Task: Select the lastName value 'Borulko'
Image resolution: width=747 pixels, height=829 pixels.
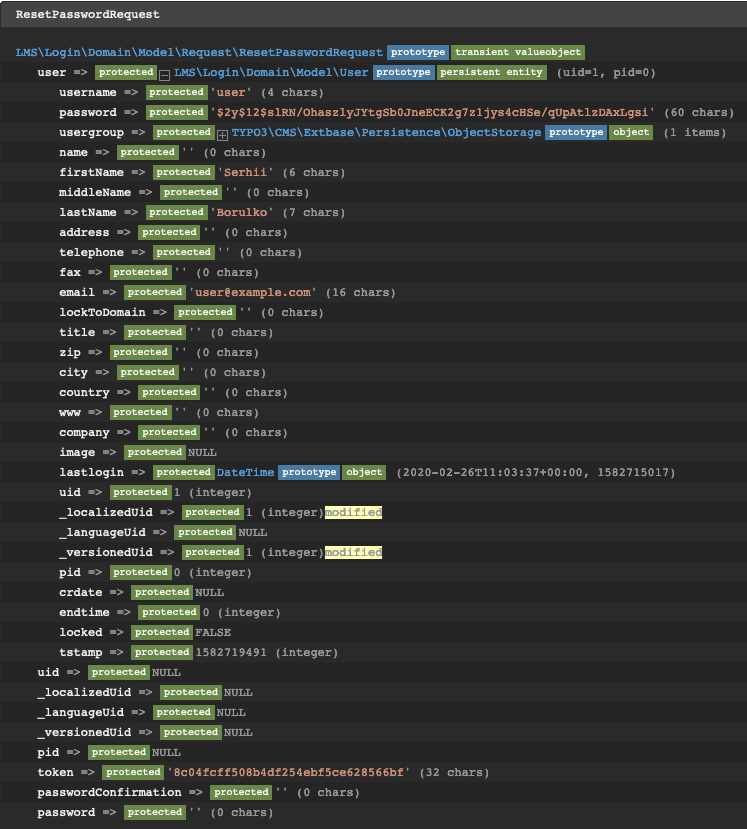Action: pyautogui.click(x=242, y=213)
